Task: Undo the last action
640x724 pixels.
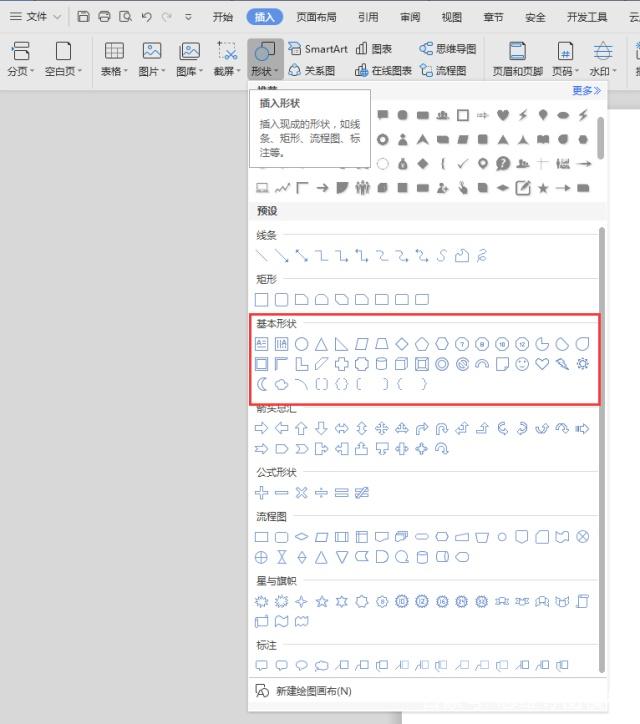Action: click(146, 17)
